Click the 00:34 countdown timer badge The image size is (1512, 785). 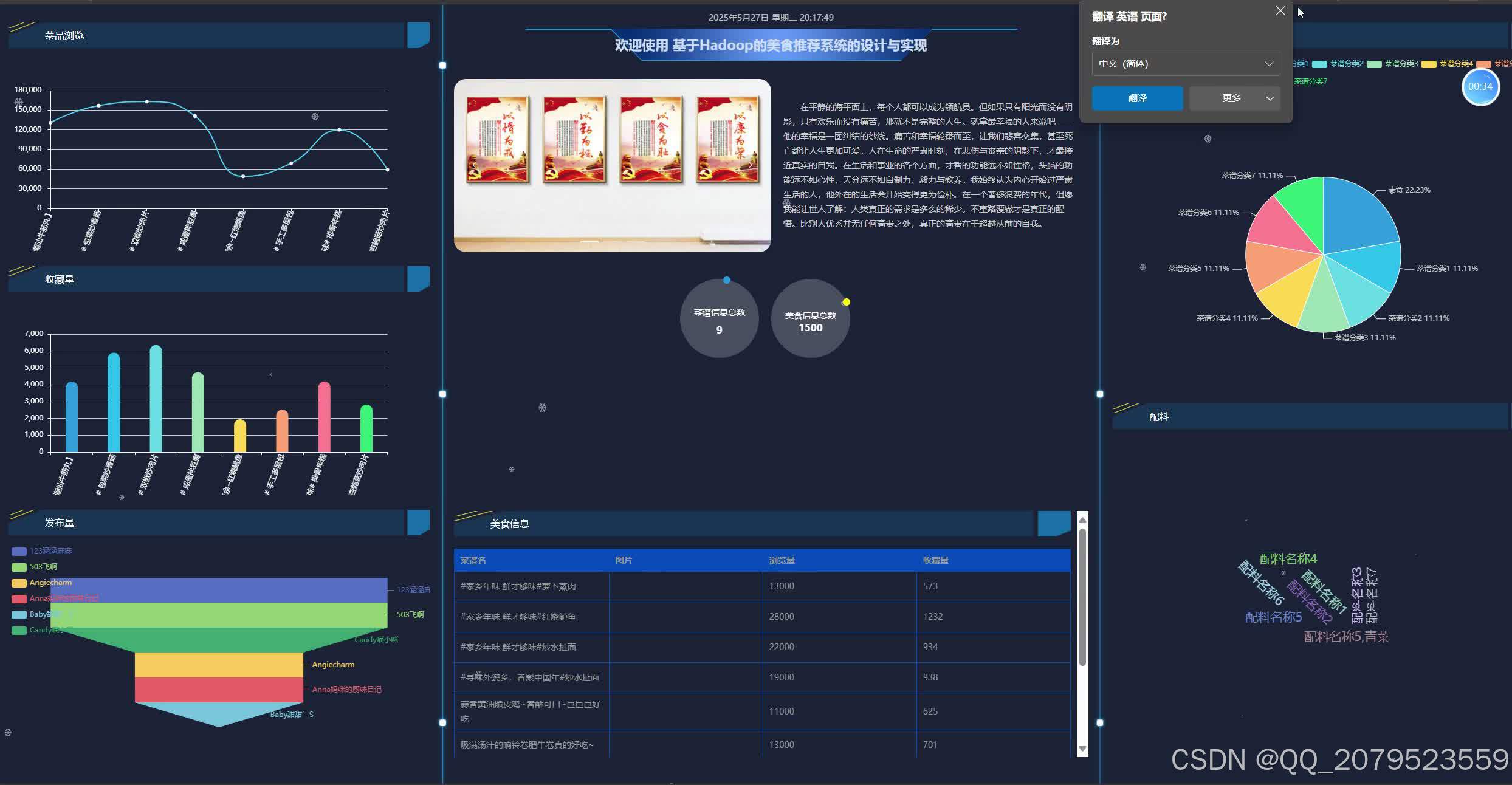coord(1480,86)
